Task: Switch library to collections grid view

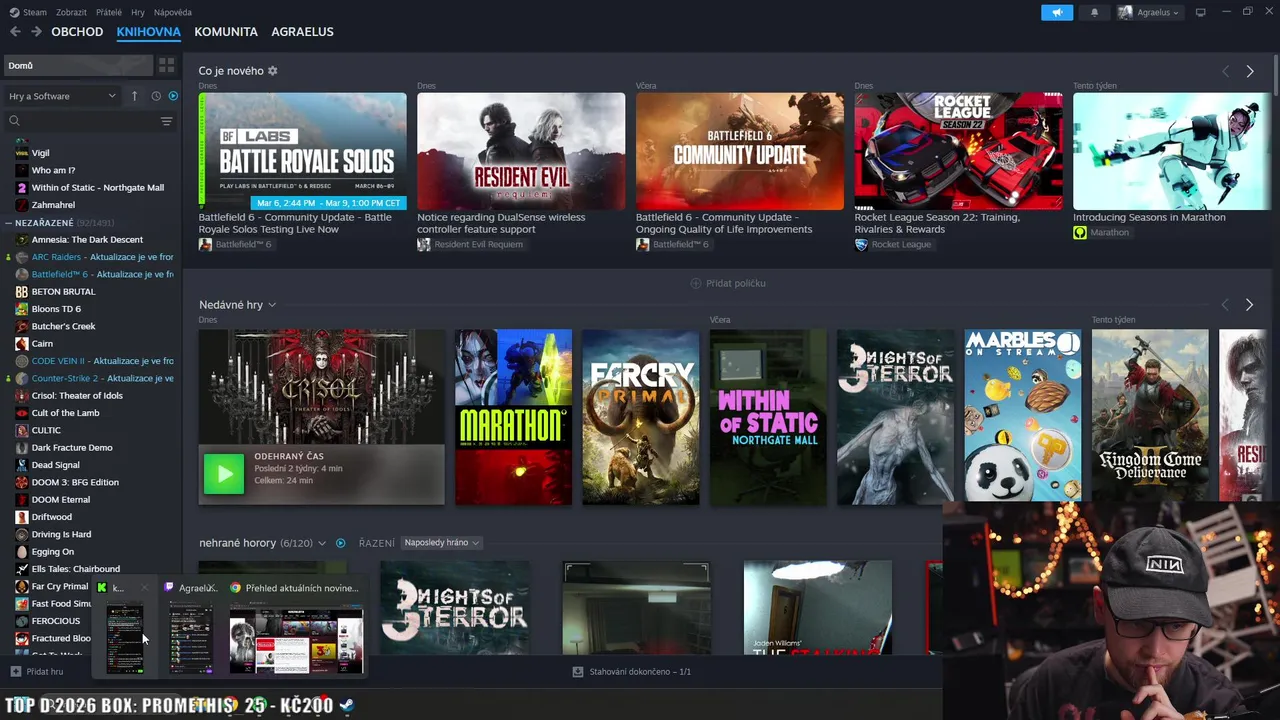Action: coord(166,65)
